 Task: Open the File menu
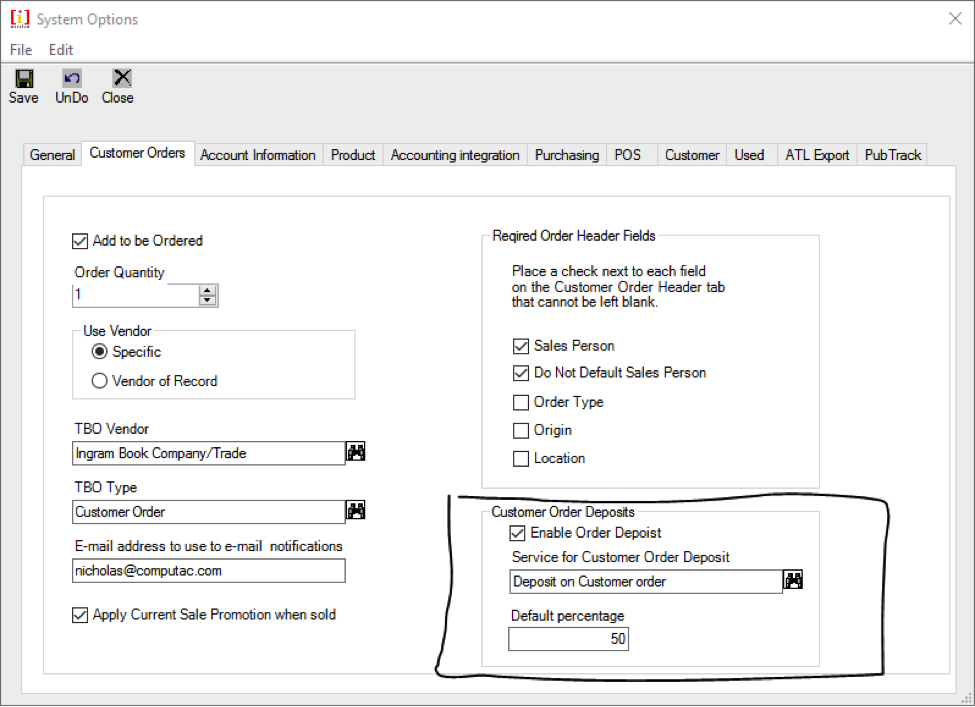21,50
